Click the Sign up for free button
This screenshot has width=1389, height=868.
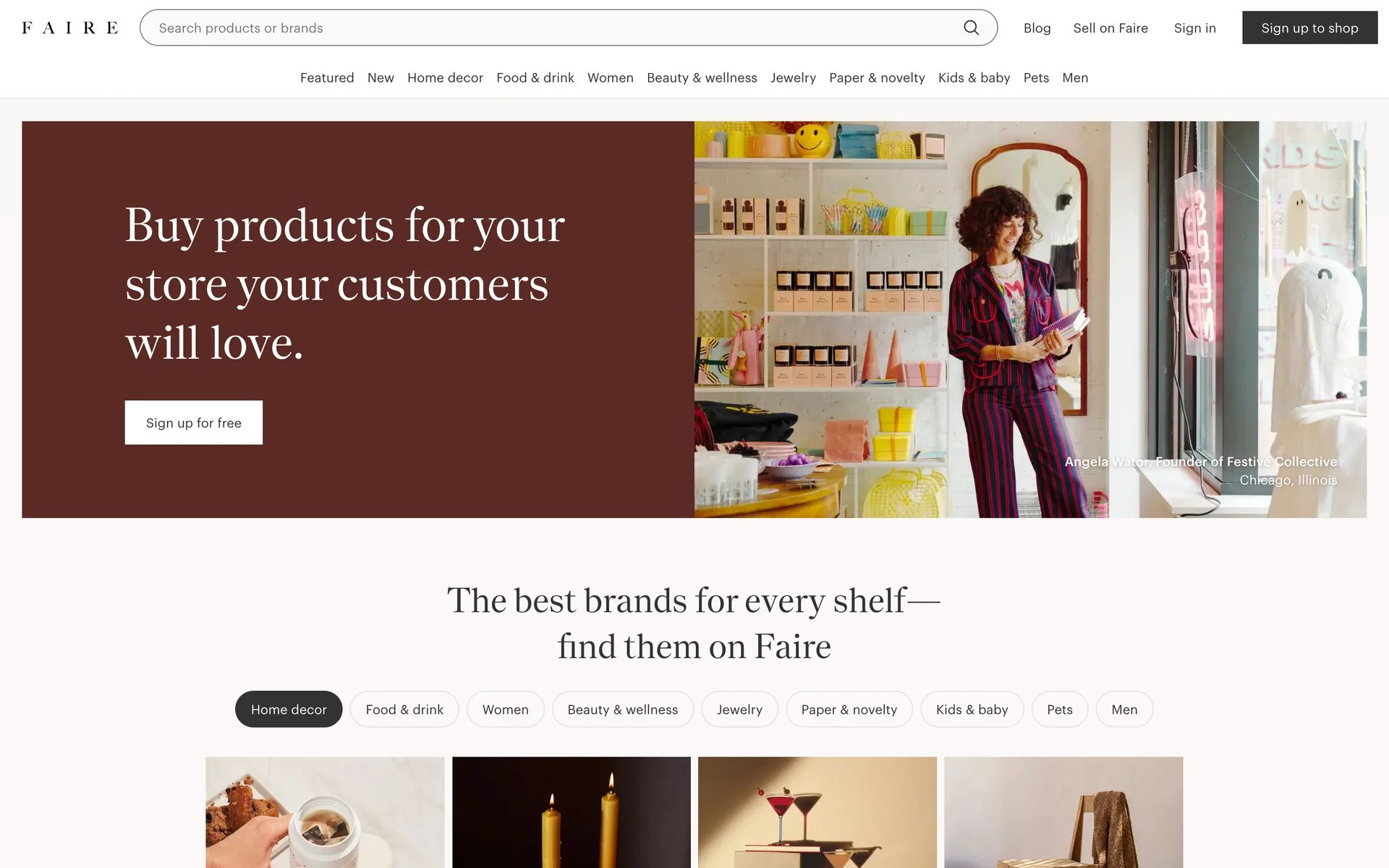[194, 422]
